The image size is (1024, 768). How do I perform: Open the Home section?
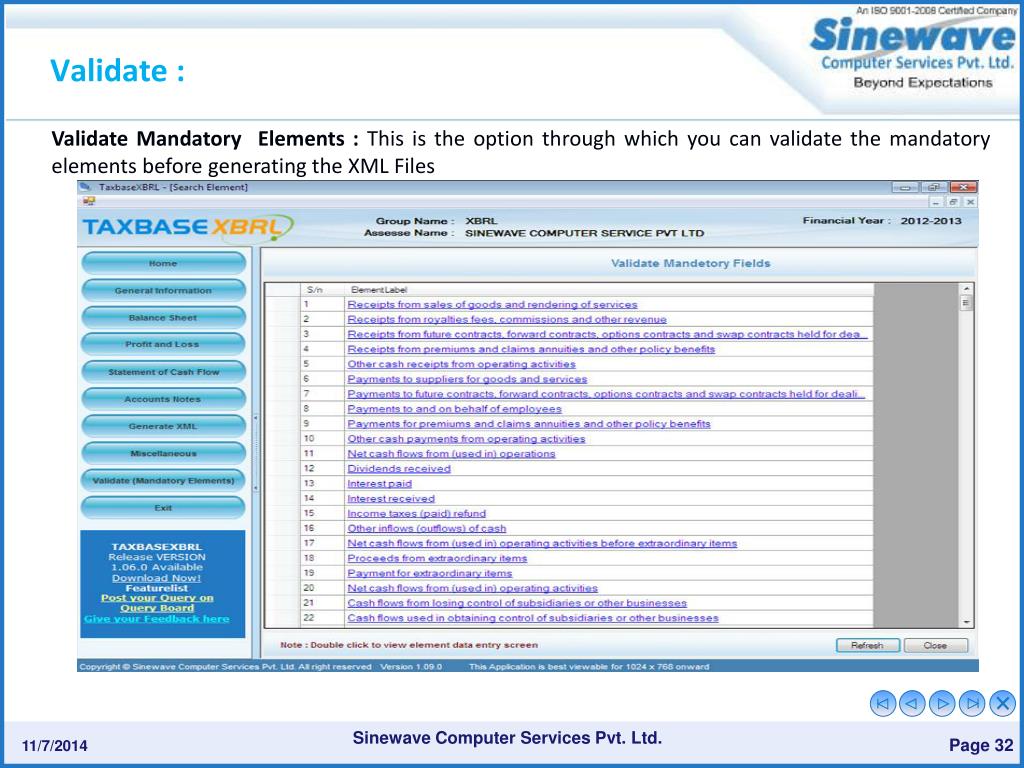pyautogui.click(x=163, y=263)
